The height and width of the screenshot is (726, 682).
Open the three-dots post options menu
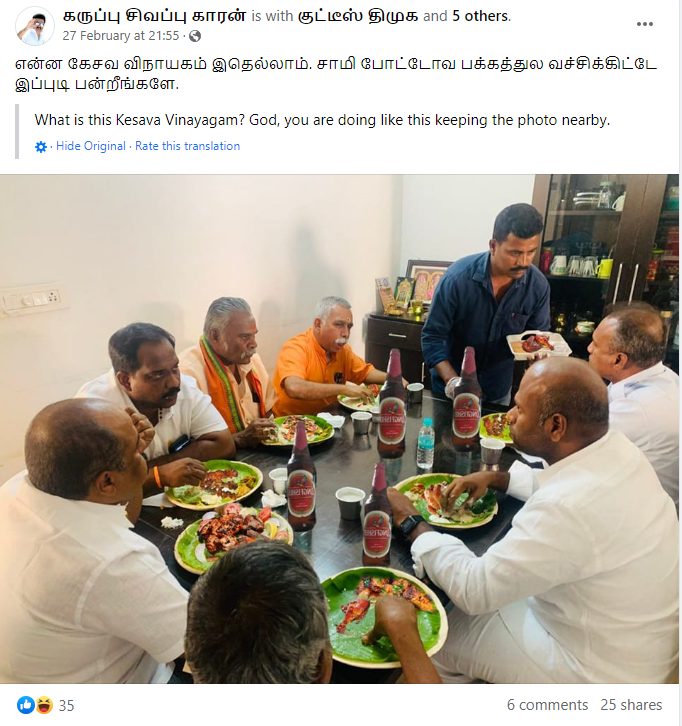click(x=644, y=24)
